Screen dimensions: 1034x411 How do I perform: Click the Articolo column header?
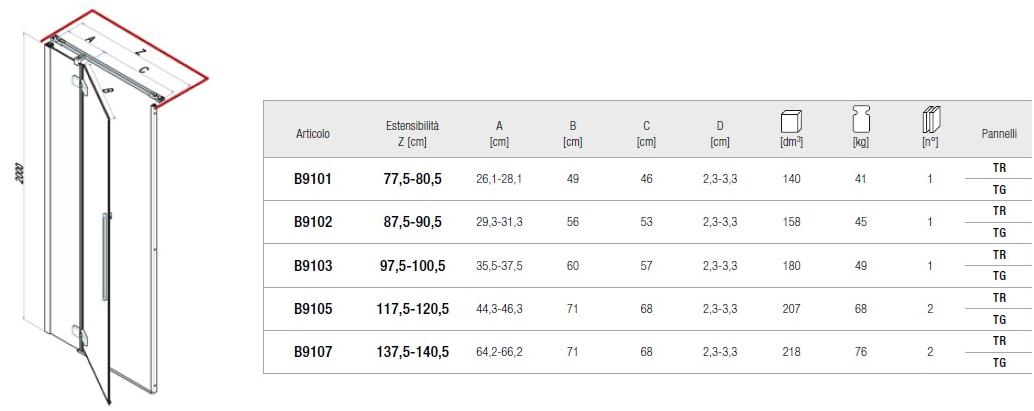(312, 134)
